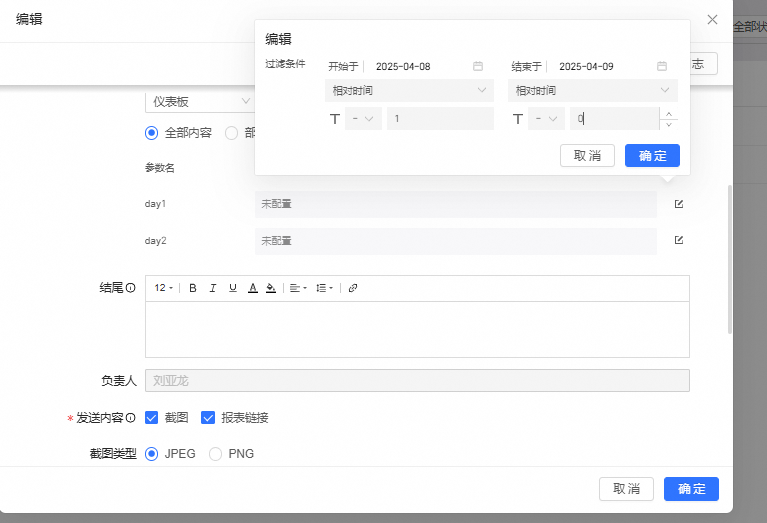Click the day1 parameter label
767x523 pixels.
click(x=156, y=204)
